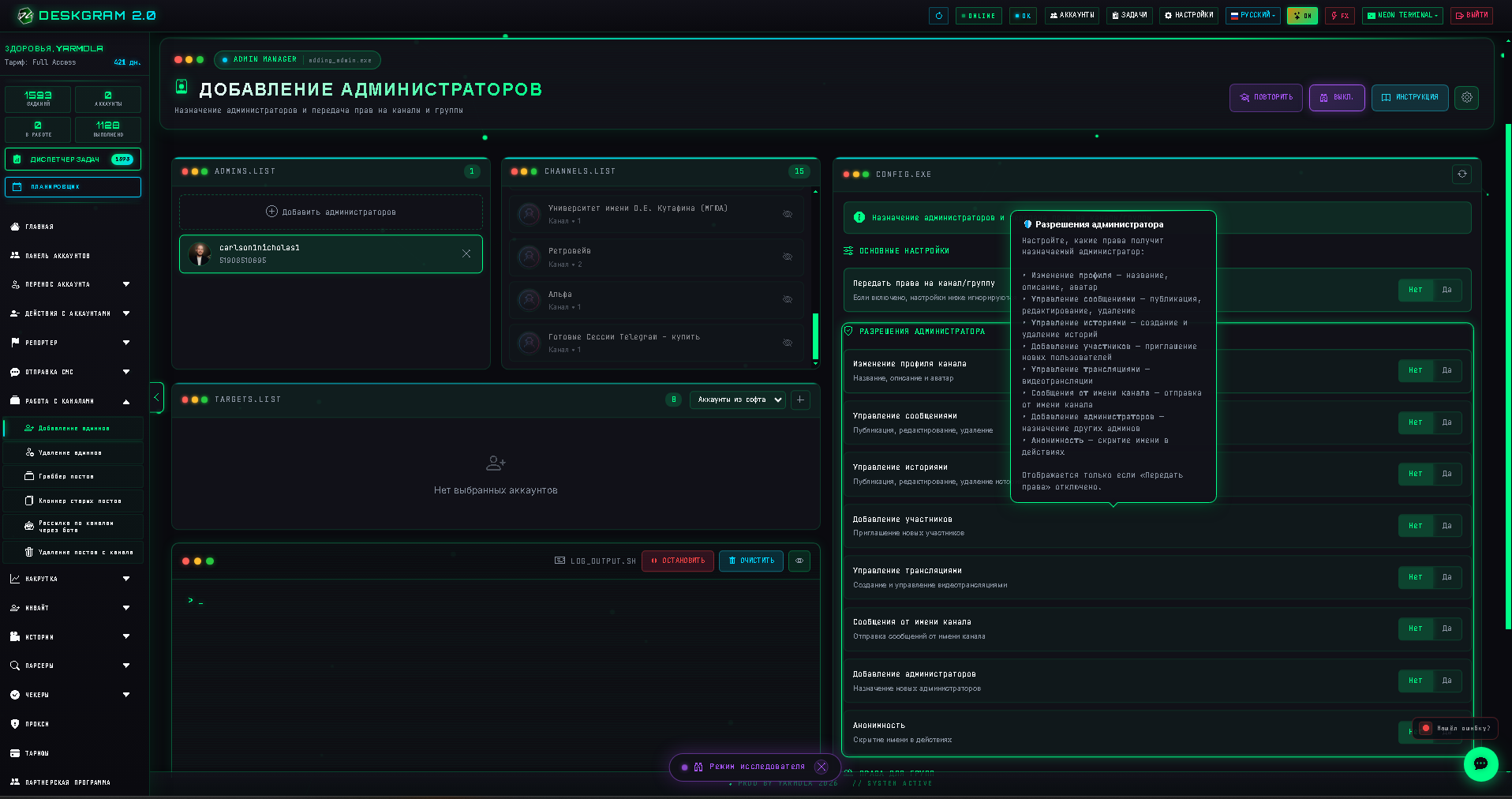Open the Аккаунты из софта dropdown
Screen dimensions: 1512x799
[x=739, y=399]
